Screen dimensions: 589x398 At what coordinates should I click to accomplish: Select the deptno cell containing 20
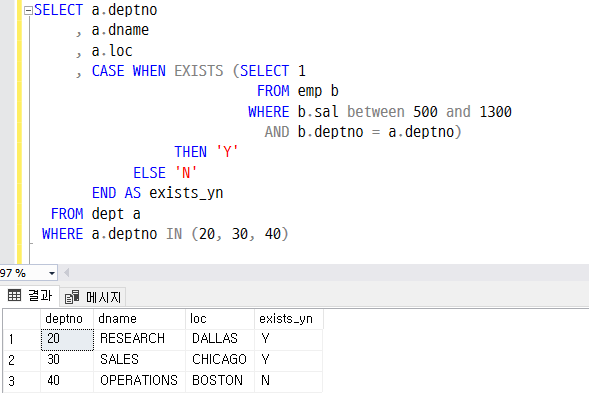pyautogui.click(x=67, y=339)
